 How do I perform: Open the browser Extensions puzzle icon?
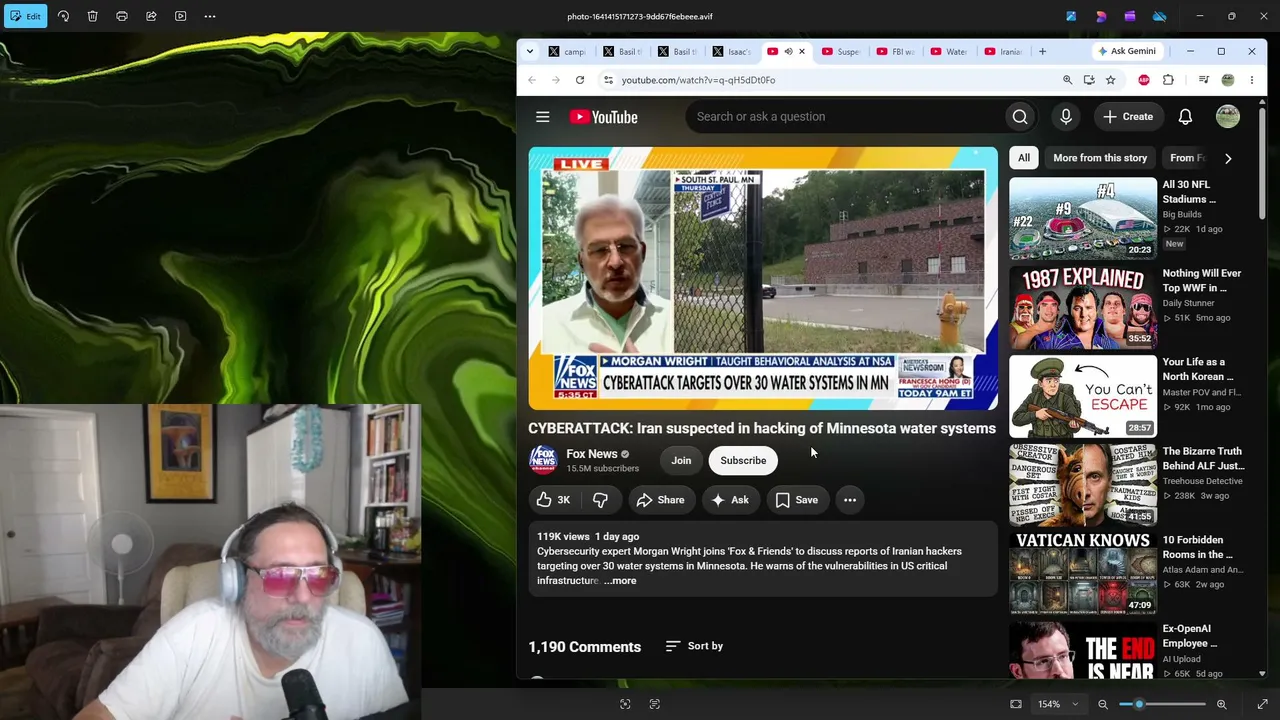tap(1168, 80)
